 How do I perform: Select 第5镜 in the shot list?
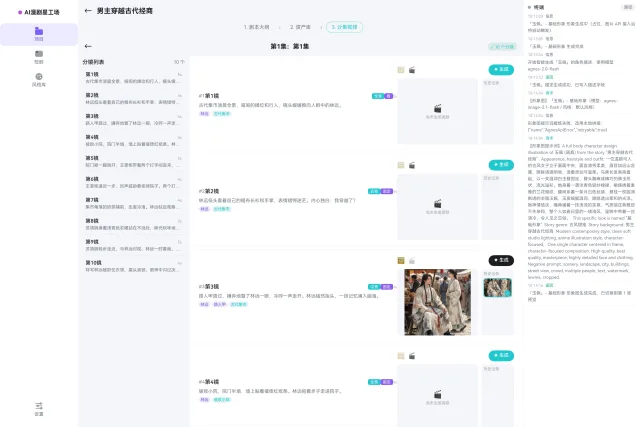click(x=133, y=161)
